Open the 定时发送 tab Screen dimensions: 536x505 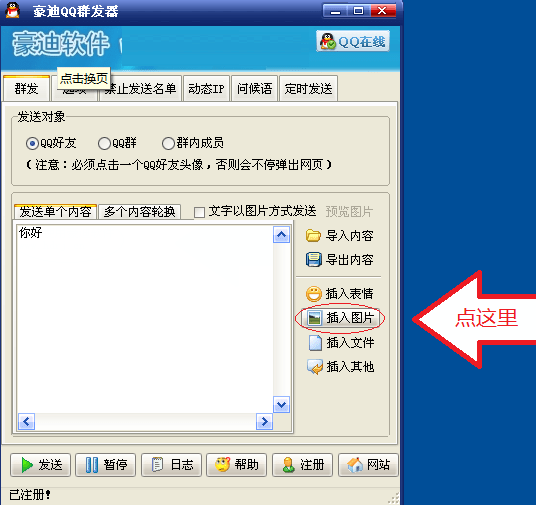click(x=308, y=89)
